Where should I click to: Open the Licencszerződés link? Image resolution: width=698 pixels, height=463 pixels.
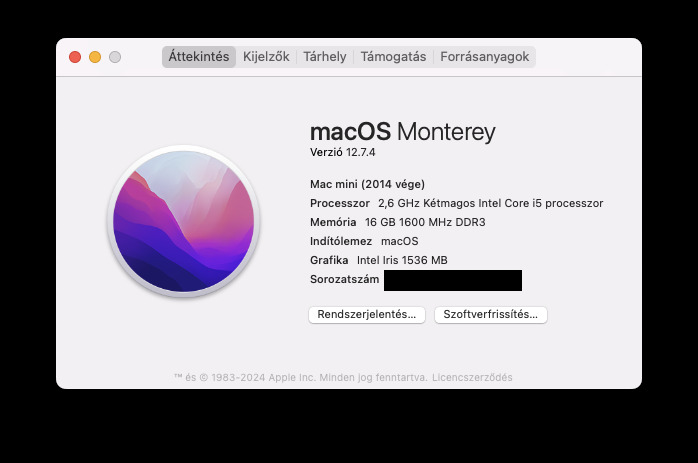click(472, 378)
